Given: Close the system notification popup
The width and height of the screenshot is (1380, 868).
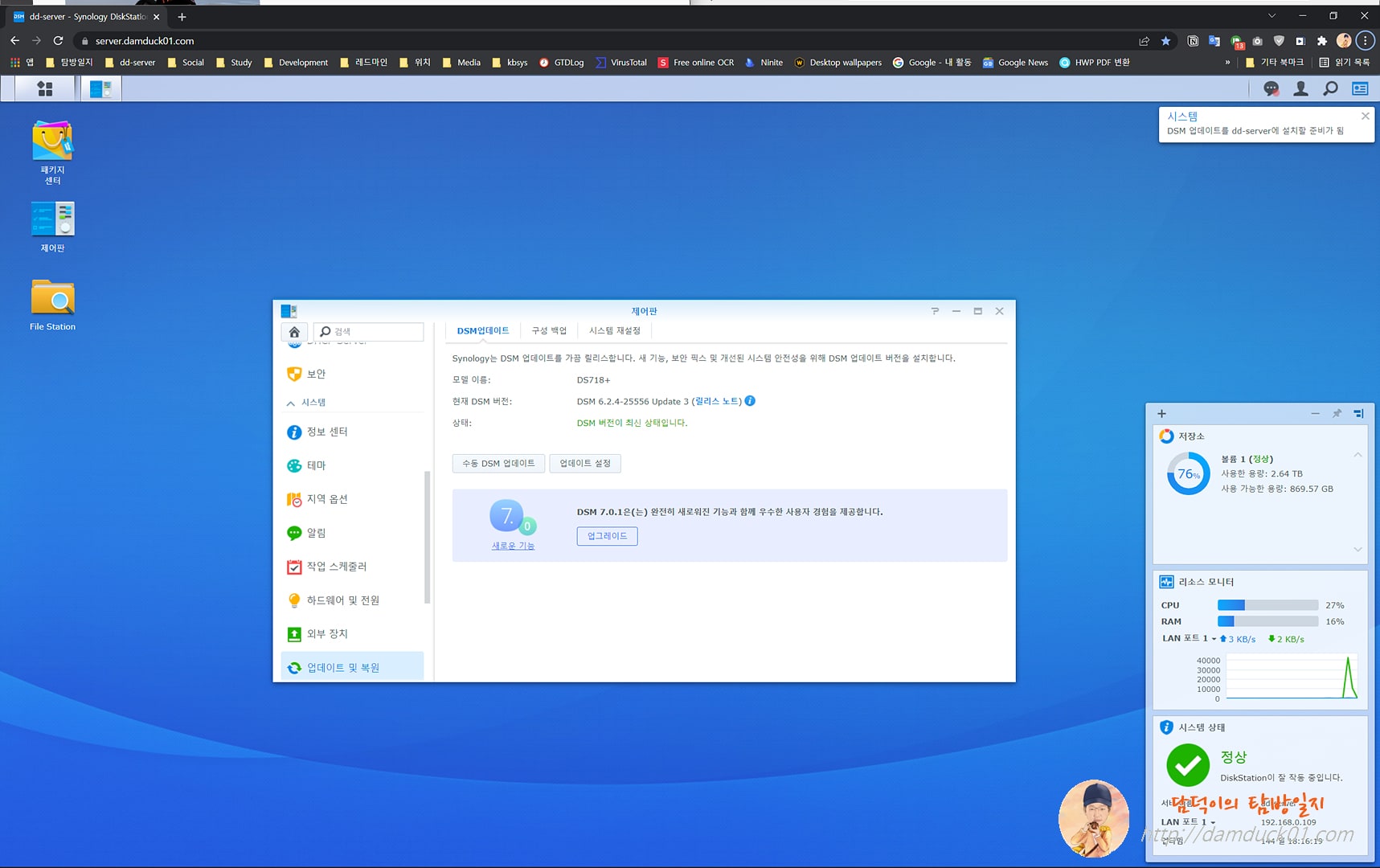Looking at the screenshot, I should [1365, 116].
